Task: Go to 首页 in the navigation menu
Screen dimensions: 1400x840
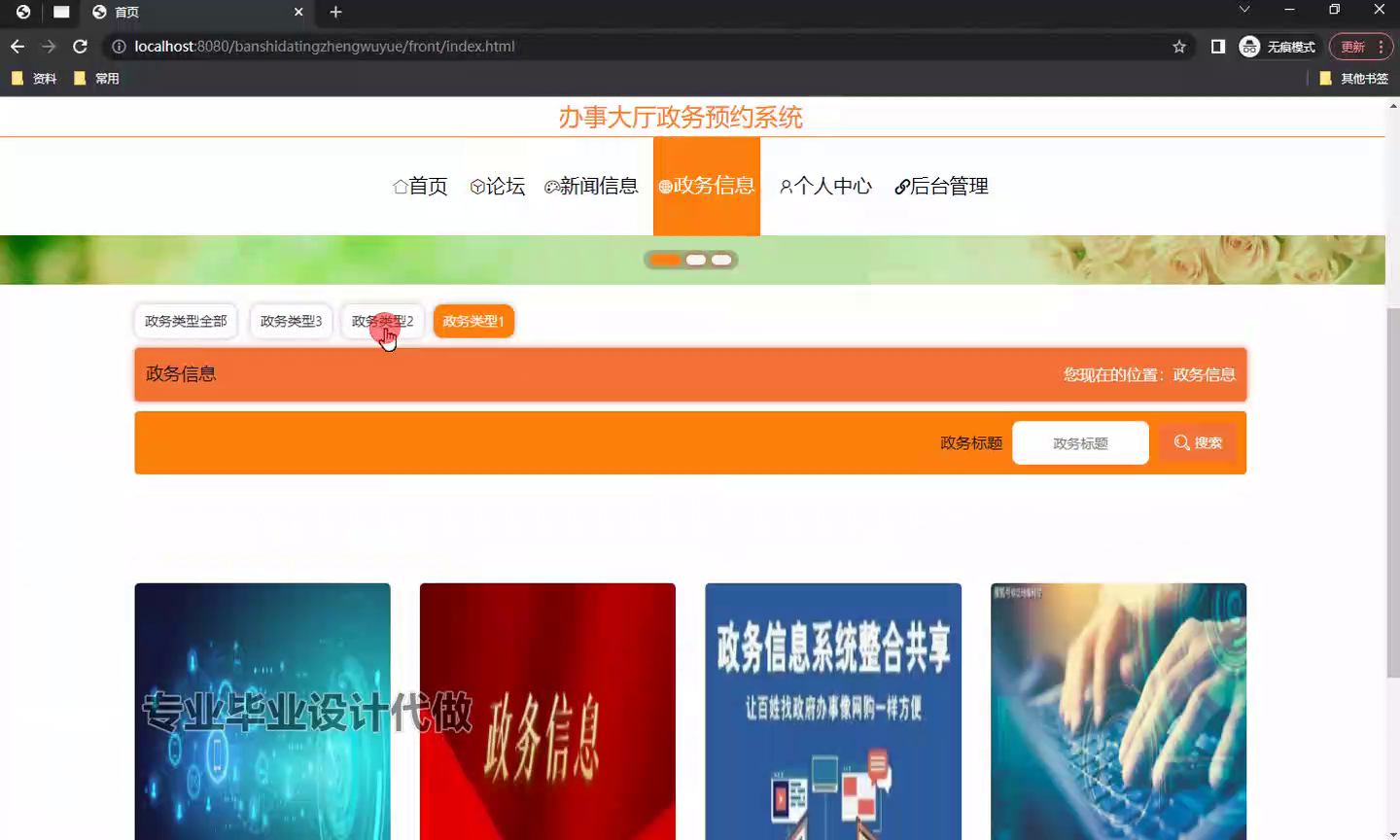Action: click(x=420, y=186)
